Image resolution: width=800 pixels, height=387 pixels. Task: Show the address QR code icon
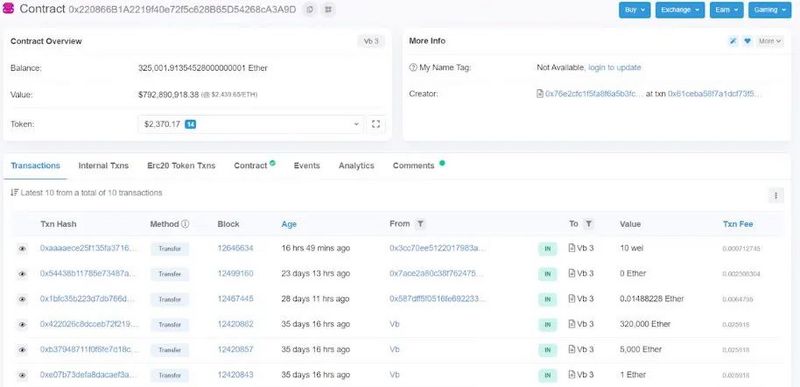click(x=328, y=10)
